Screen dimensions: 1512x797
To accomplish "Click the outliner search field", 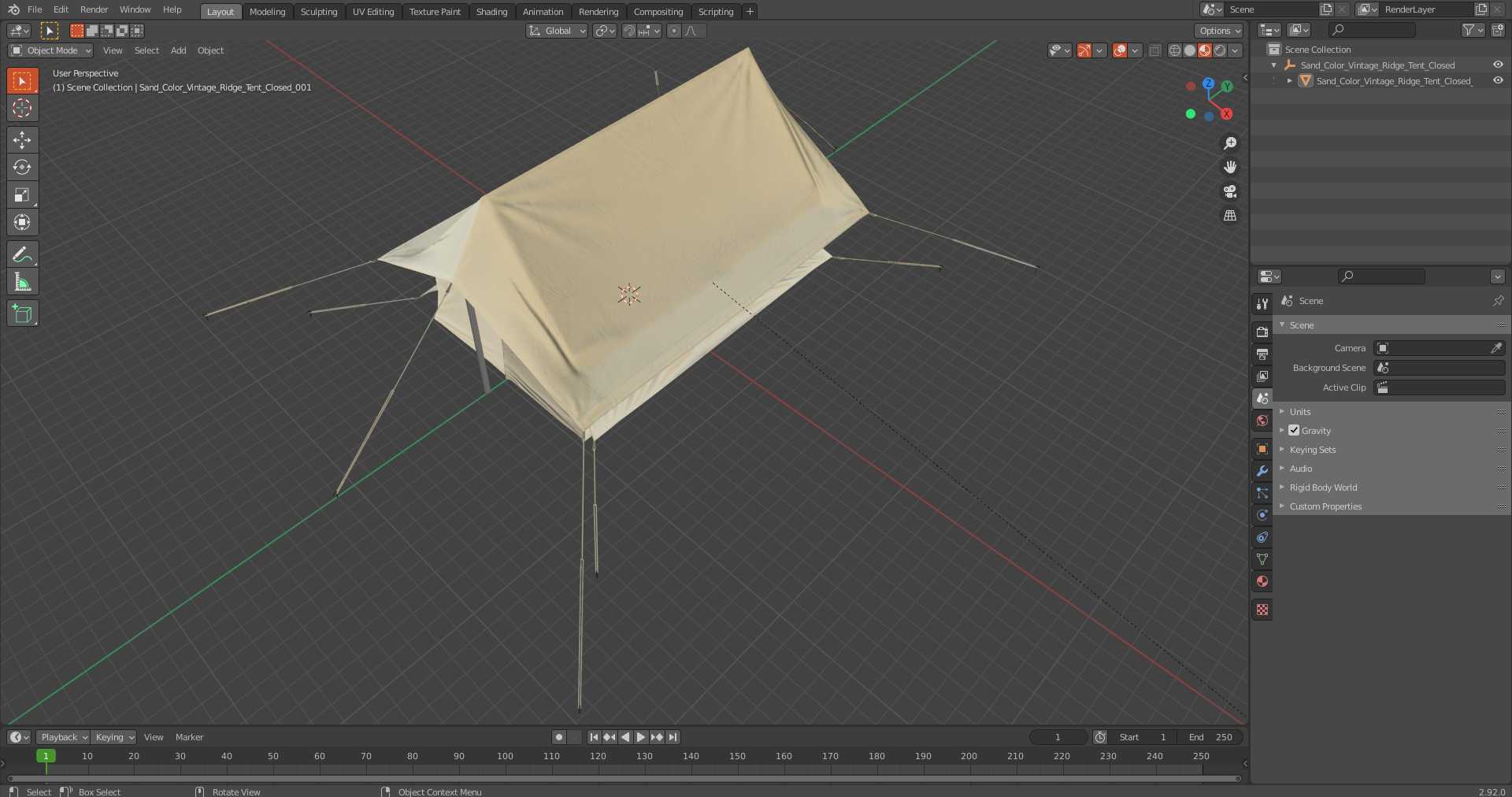I will point(1372,30).
